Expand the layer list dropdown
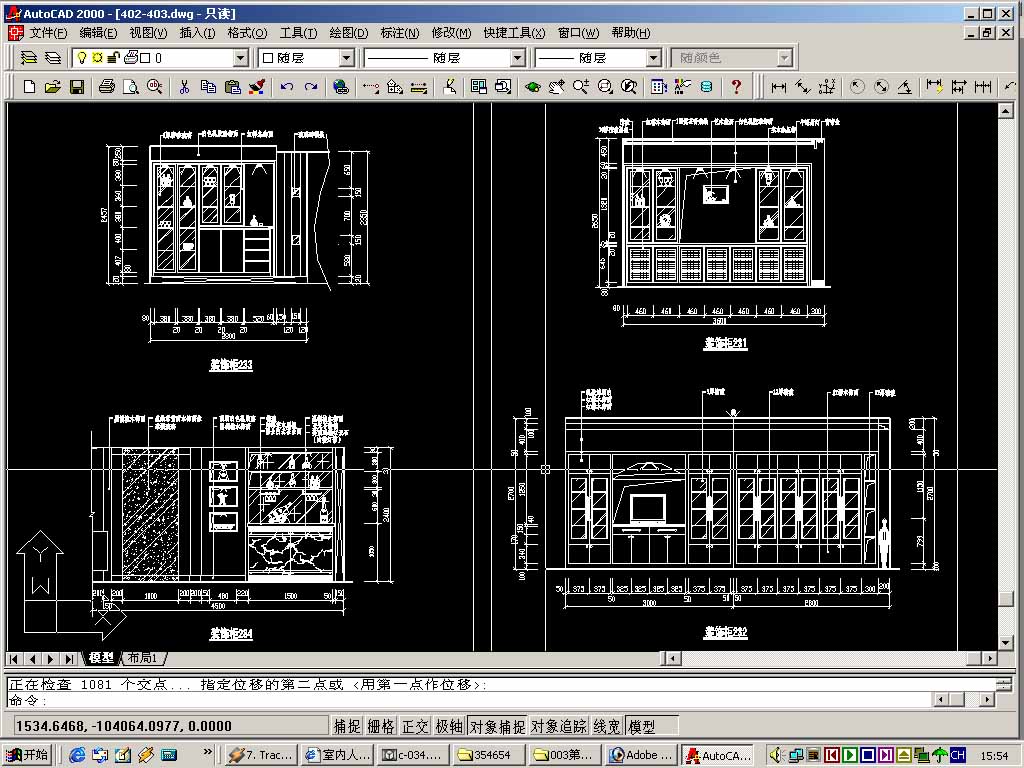The width and height of the screenshot is (1024, 768). tap(240, 58)
